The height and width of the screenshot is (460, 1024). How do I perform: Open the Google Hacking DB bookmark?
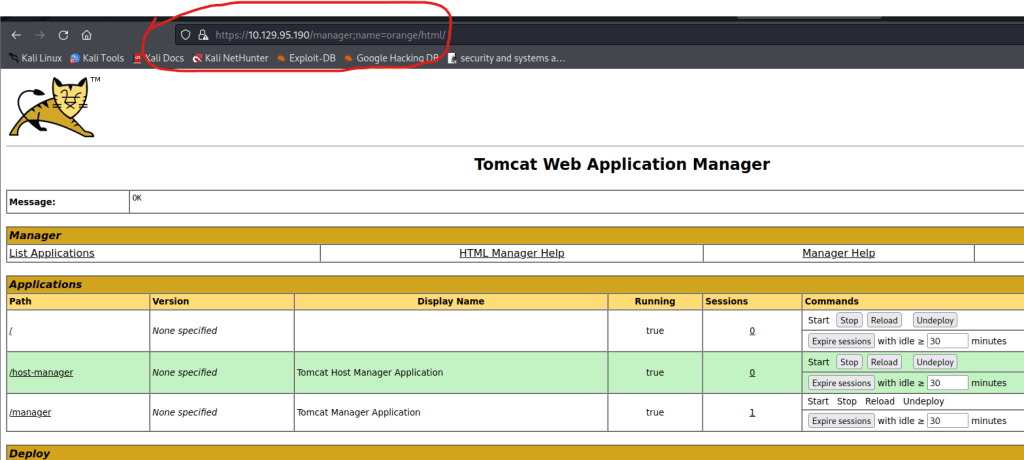coord(391,58)
